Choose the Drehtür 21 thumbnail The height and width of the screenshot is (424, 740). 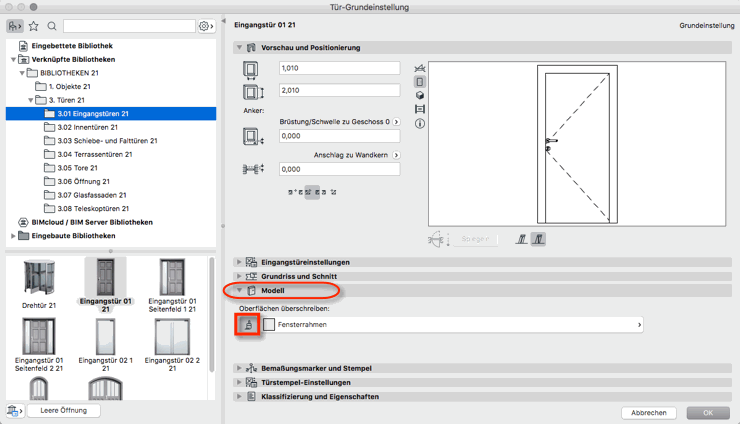coord(39,284)
